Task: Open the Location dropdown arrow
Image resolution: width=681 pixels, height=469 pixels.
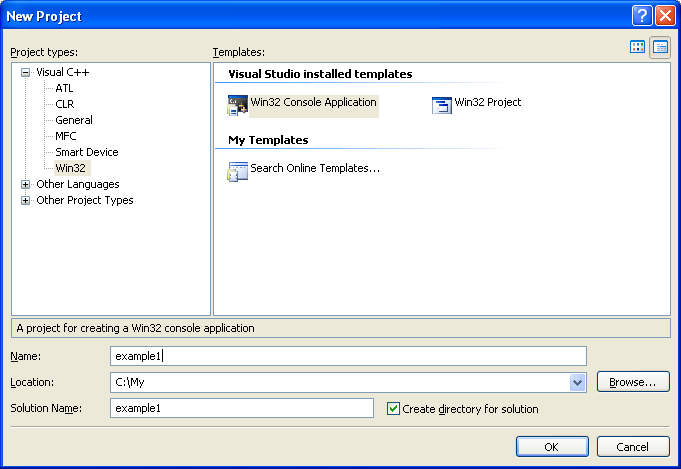Action: pyautogui.click(x=577, y=383)
